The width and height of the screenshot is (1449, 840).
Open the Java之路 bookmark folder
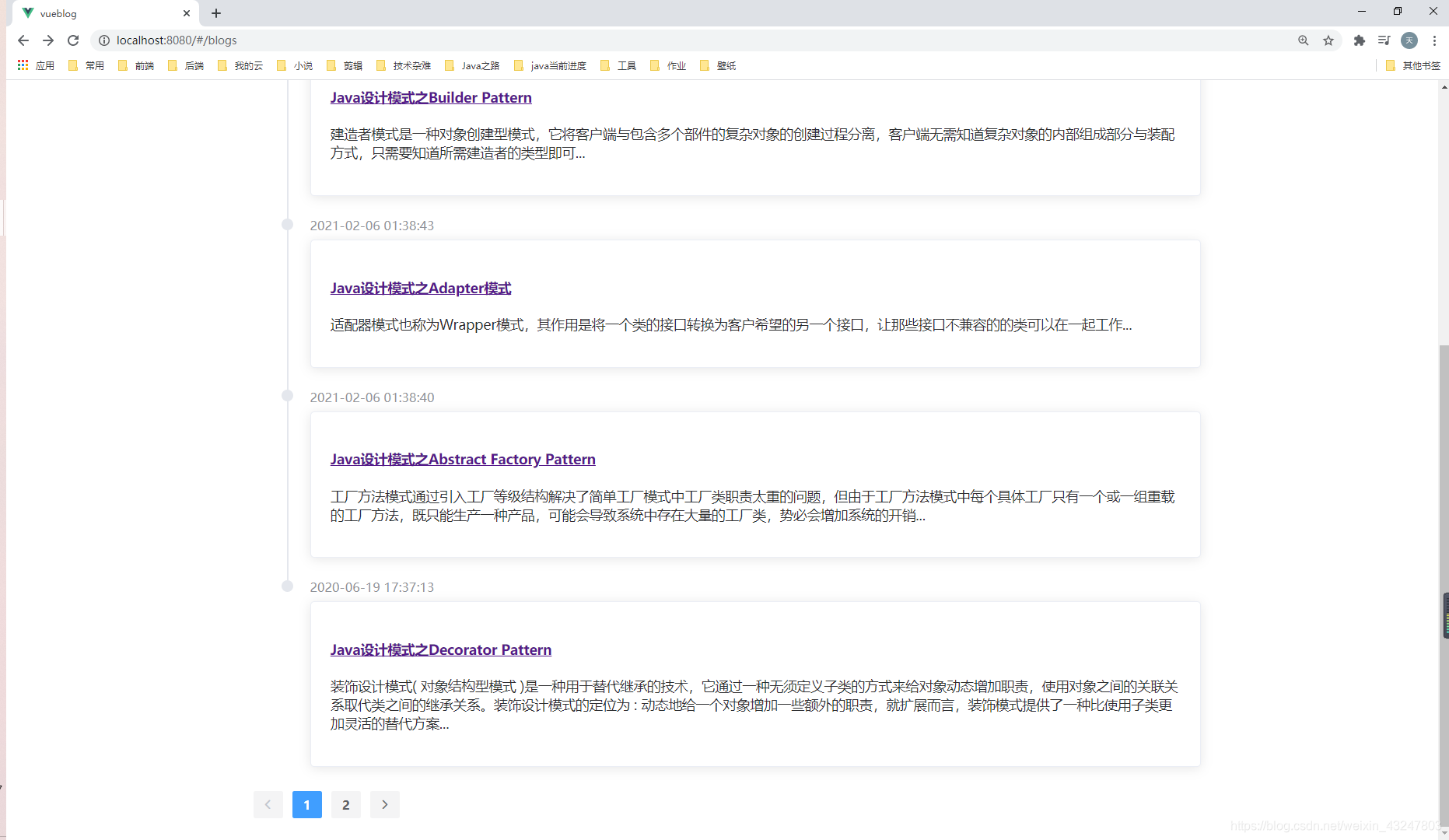(472, 65)
